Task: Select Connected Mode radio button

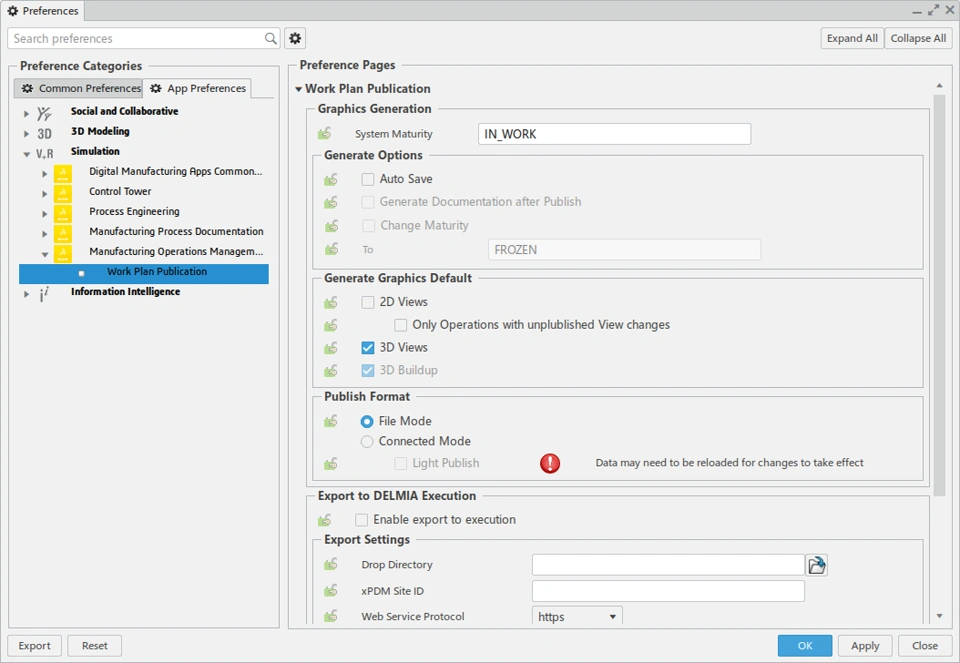Action: (367, 441)
